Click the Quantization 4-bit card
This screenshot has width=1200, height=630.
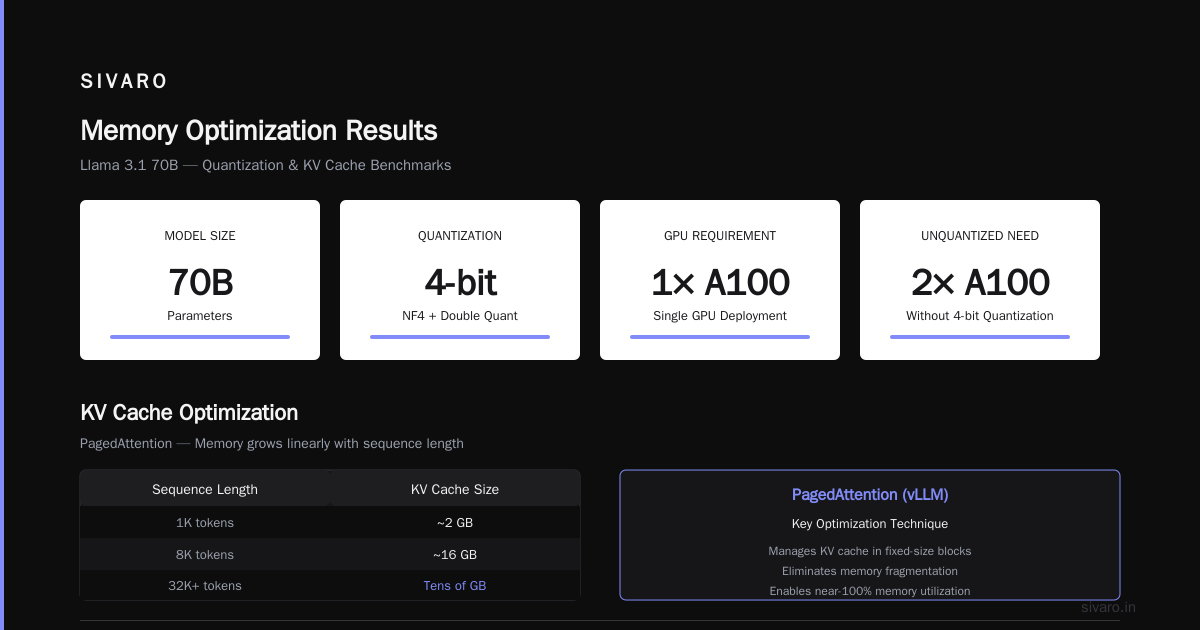click(460, 280)
